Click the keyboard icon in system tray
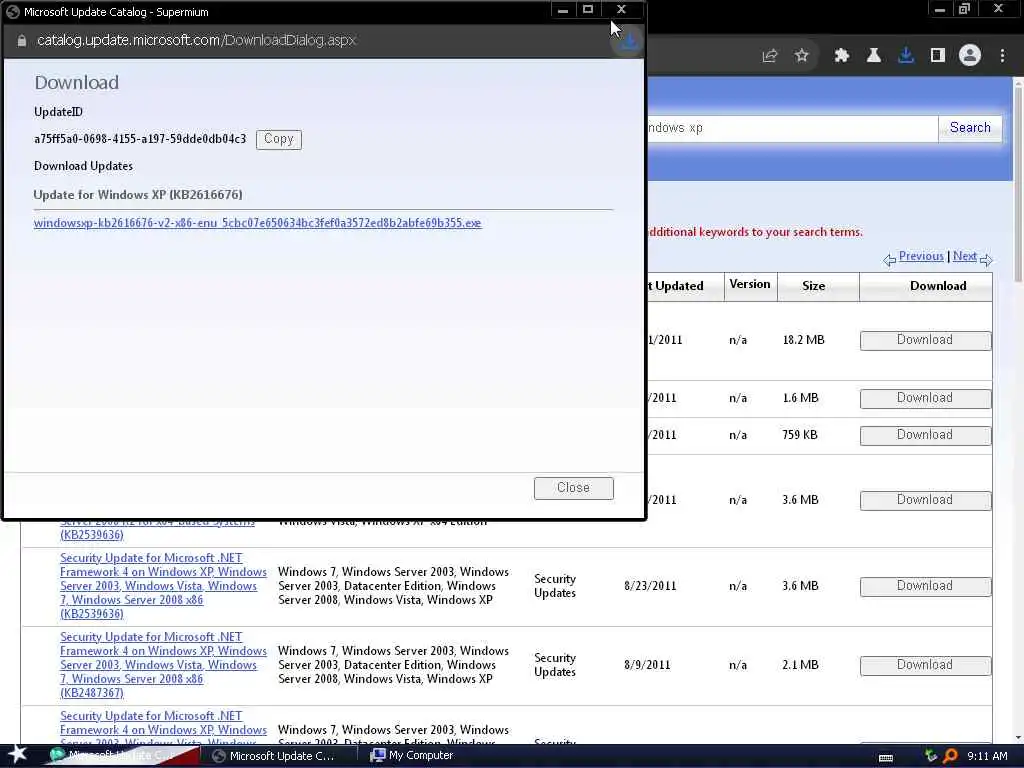 pos(886,757)
